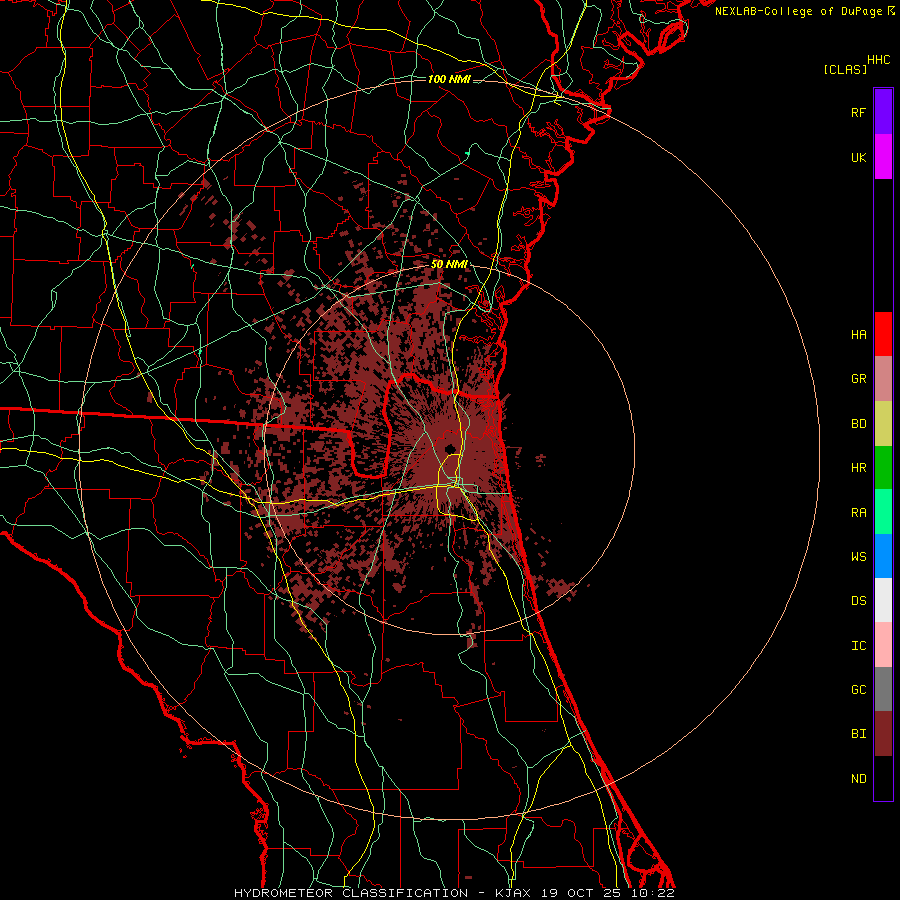Click the black radar site dot
The image size is (900, 900).
pyautogui.click(x=450, y=448)
